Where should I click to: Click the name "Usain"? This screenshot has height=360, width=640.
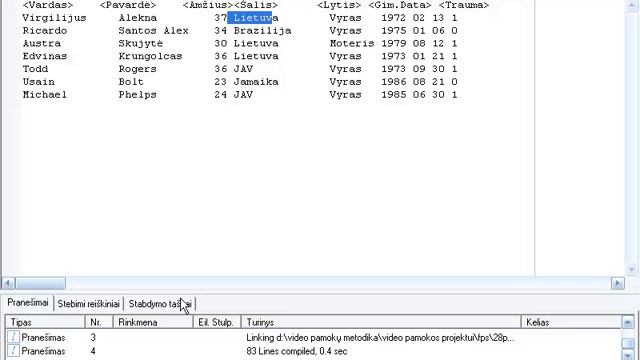[38, 82]
